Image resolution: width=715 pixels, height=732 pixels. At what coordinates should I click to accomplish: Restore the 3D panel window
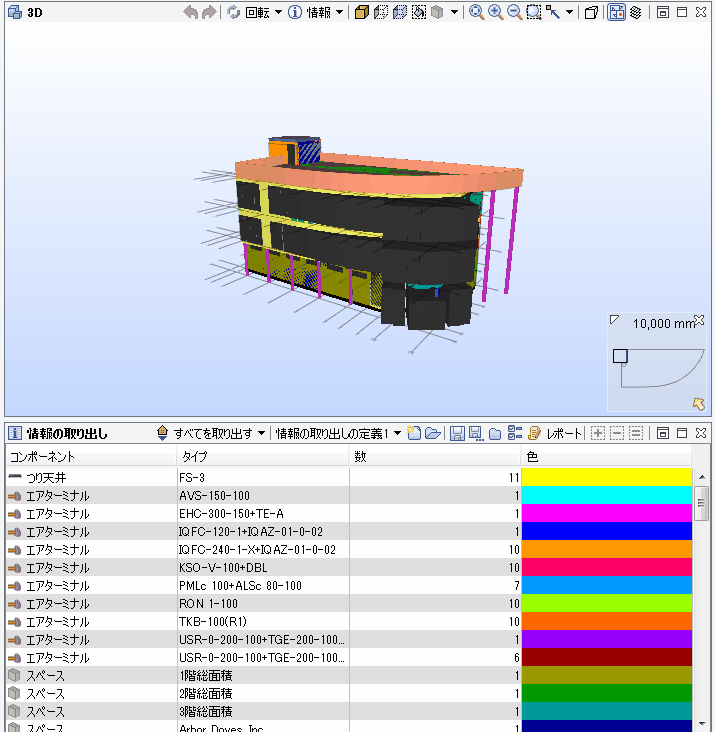pos(663,12)
